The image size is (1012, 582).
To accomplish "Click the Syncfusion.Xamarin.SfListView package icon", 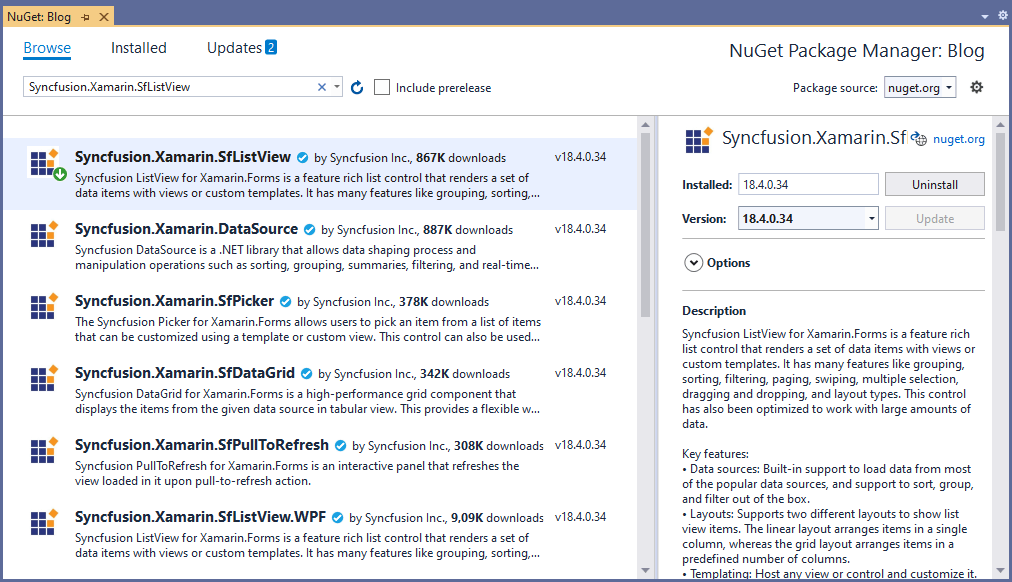I will (46, 163).
